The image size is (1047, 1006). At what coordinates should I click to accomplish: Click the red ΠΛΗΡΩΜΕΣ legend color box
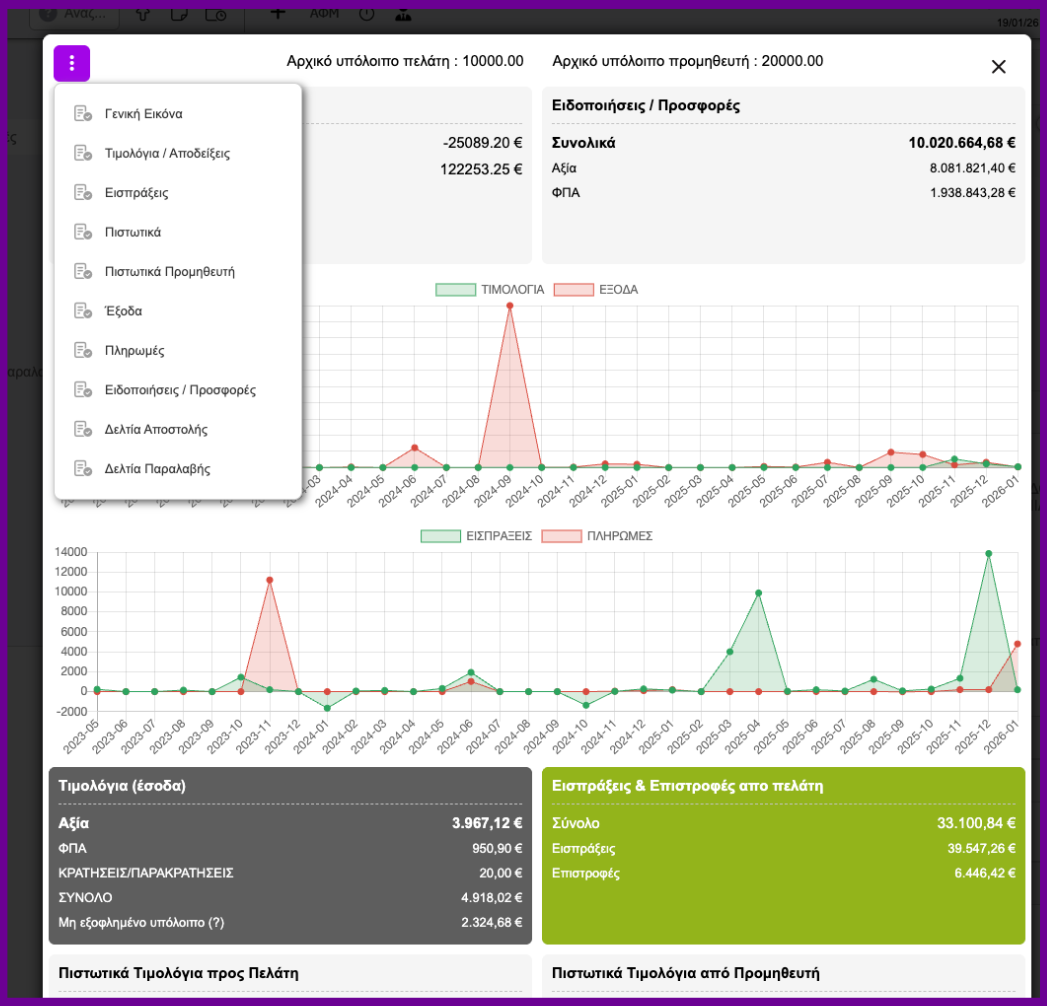pyautogui.click(x=561, y=536)
